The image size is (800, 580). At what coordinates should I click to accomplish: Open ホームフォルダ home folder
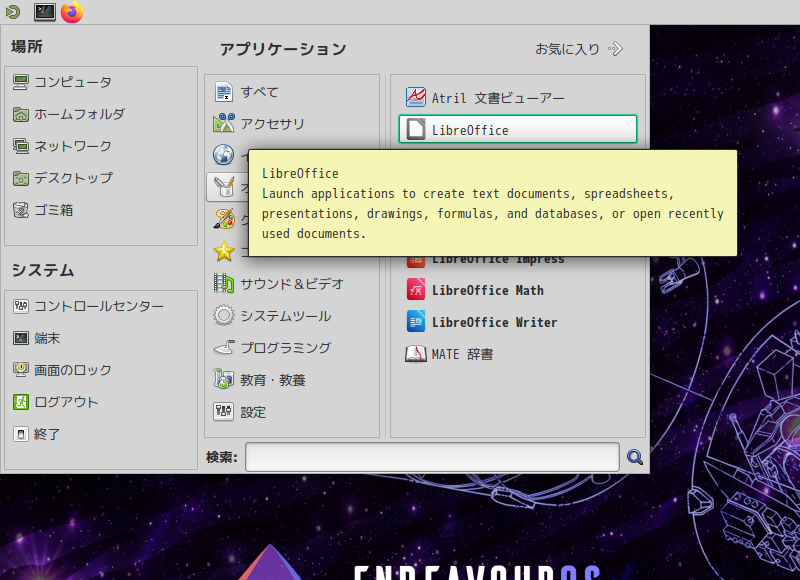[69, 114]
